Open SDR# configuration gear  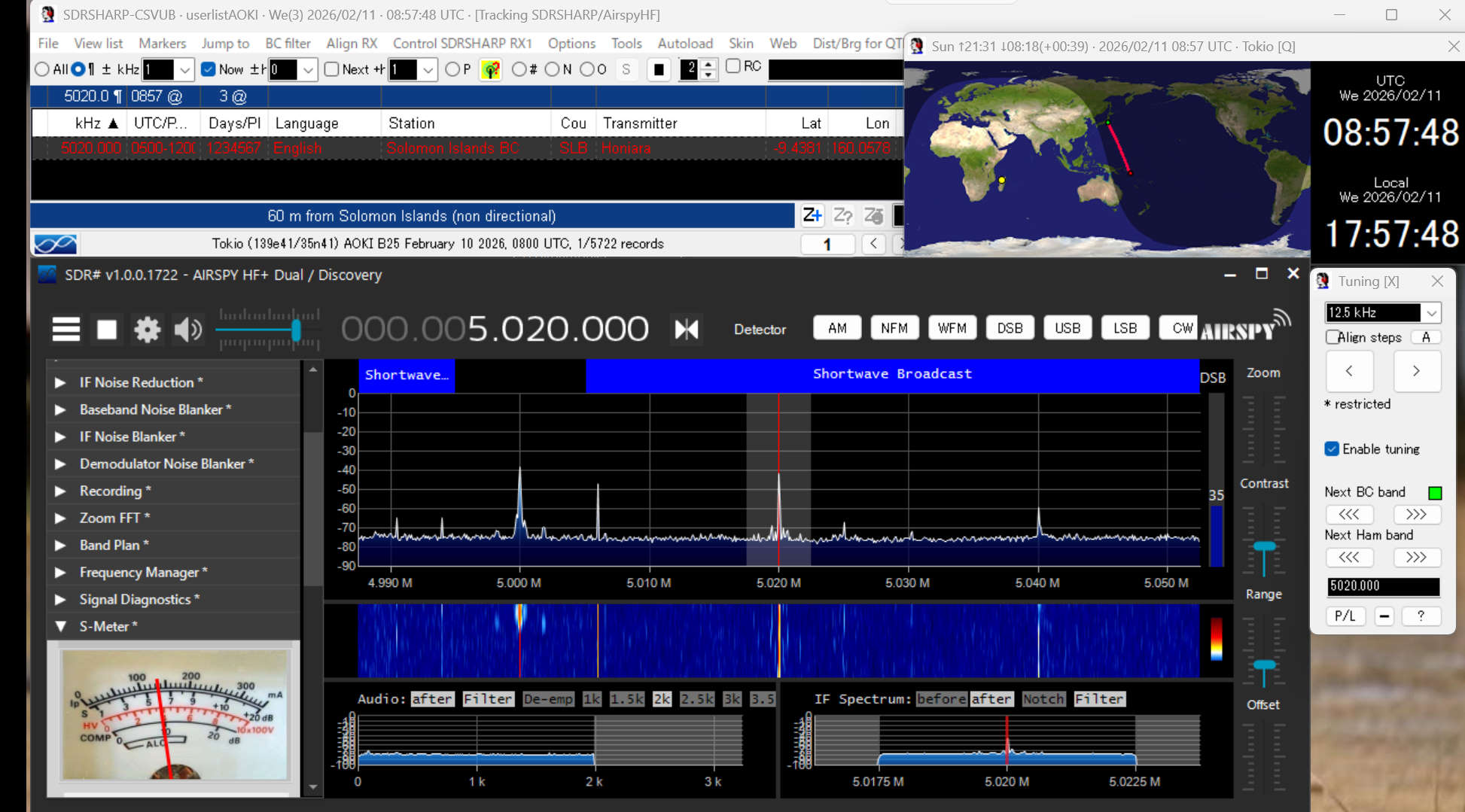tap(147, 329)
